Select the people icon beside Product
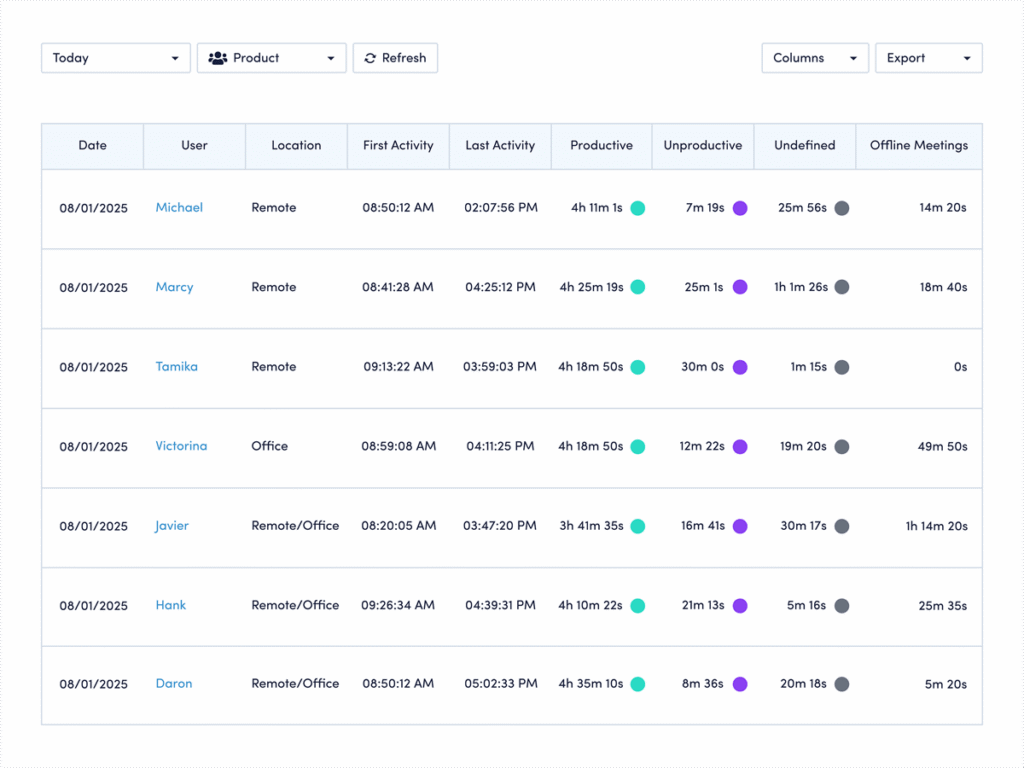Viewport: 1024px width, 768px height. 218,57
